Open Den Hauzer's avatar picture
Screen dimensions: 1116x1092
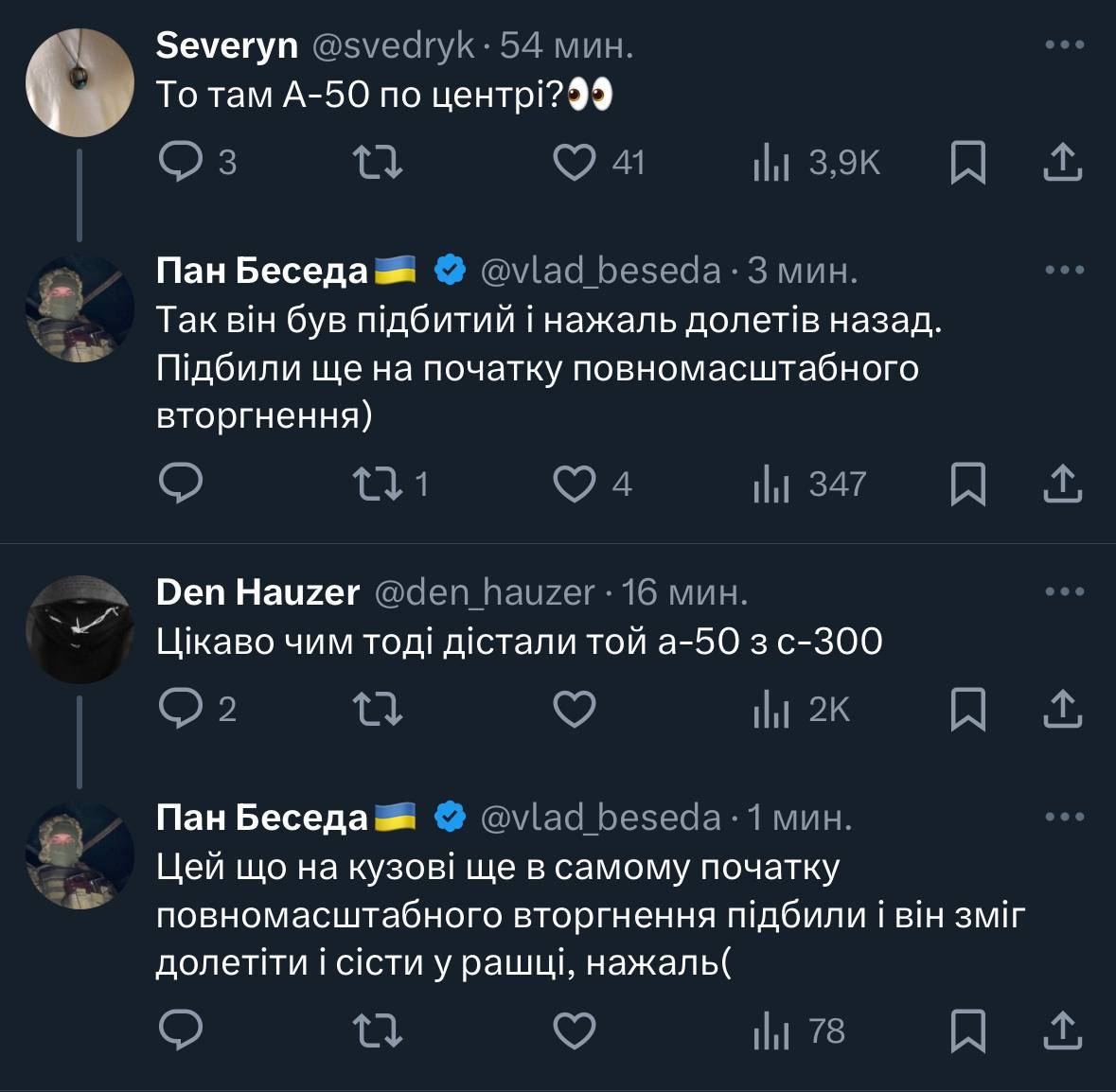(79, 629)
